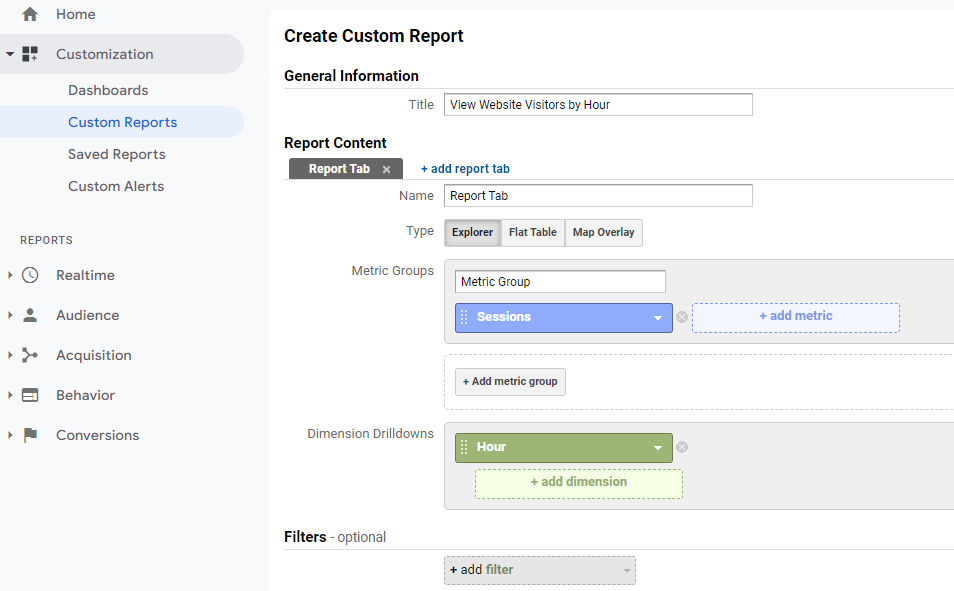Click the Conversions menu label
Viewport: 954px width, 591px height.
[x=97, y=435]
